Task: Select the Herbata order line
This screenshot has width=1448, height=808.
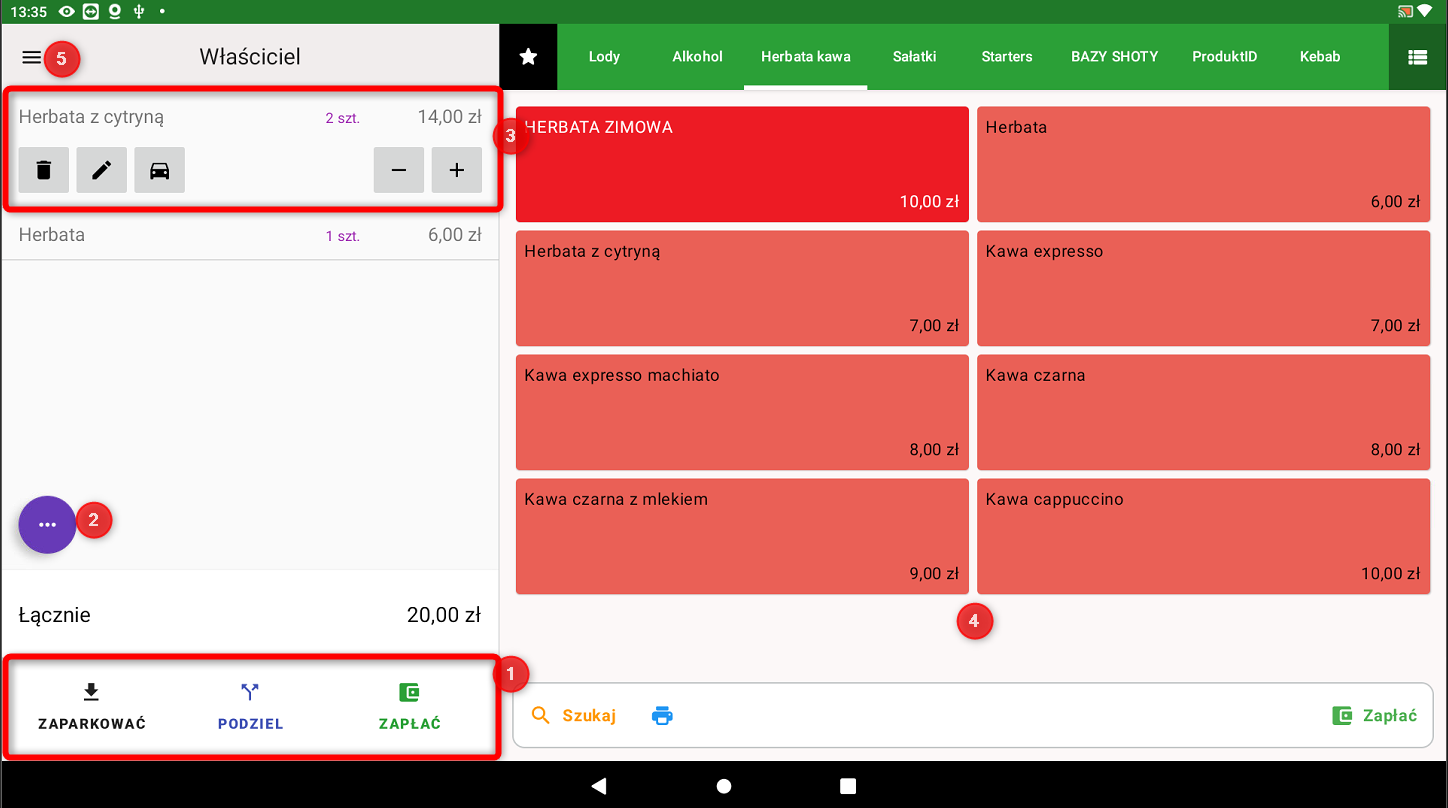Action: [x=250, y=236]
